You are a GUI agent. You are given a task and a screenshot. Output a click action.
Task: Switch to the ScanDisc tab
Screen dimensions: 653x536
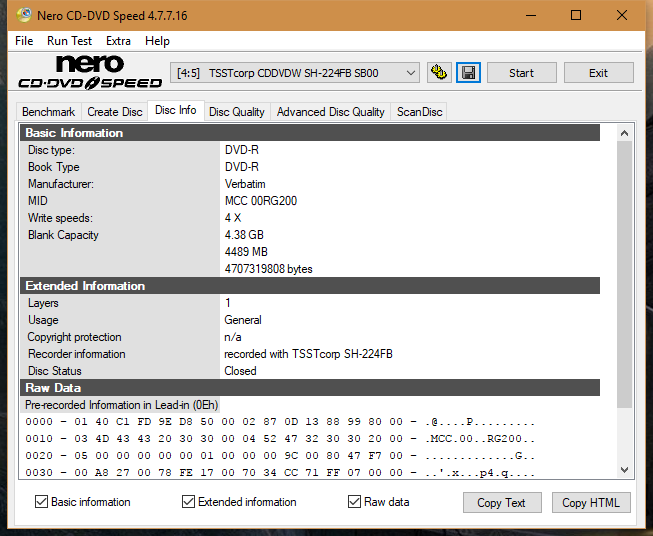419,112
